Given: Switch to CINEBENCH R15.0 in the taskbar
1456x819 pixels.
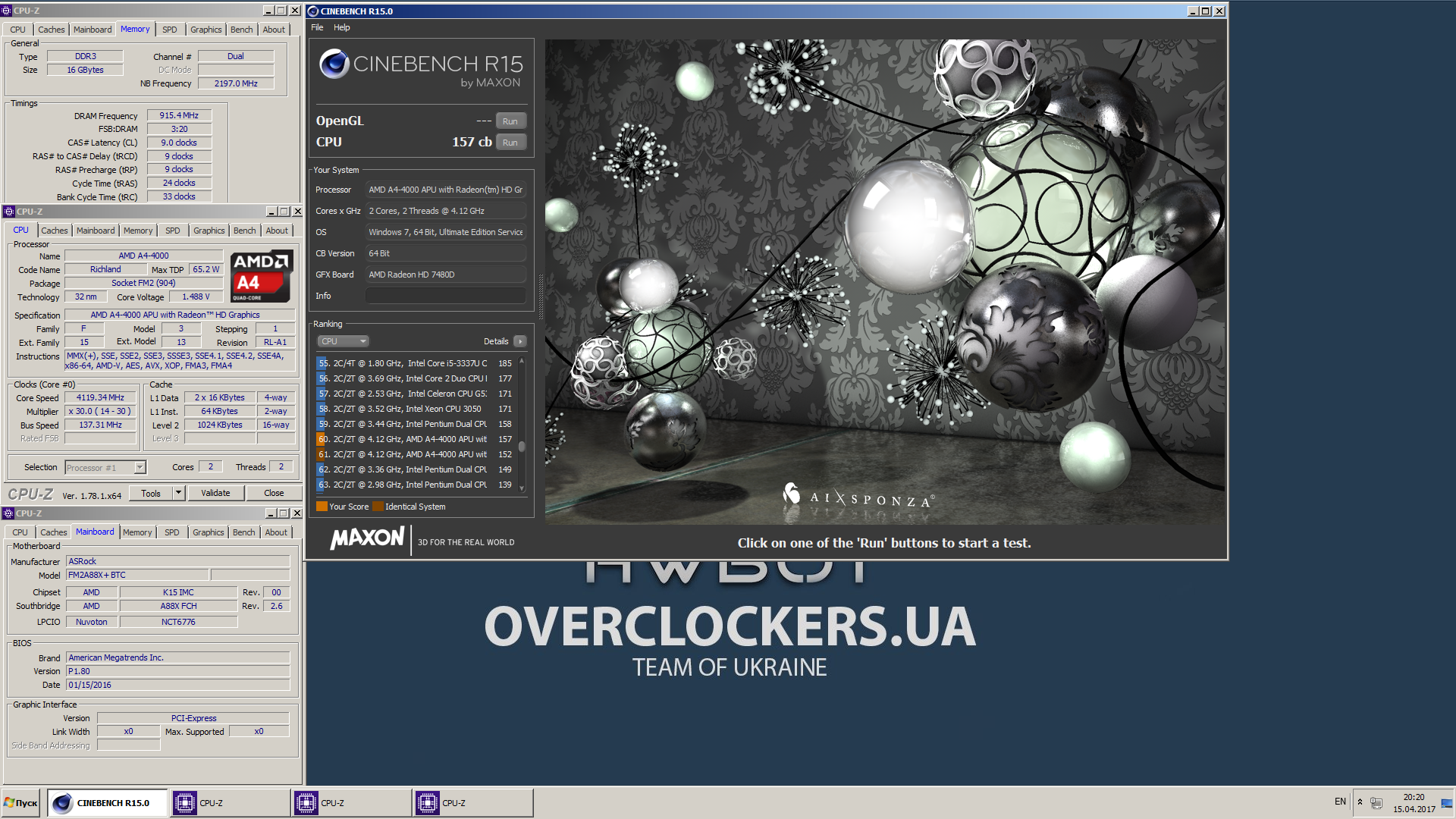Looking at the screenshot, I should coord(108,802).
